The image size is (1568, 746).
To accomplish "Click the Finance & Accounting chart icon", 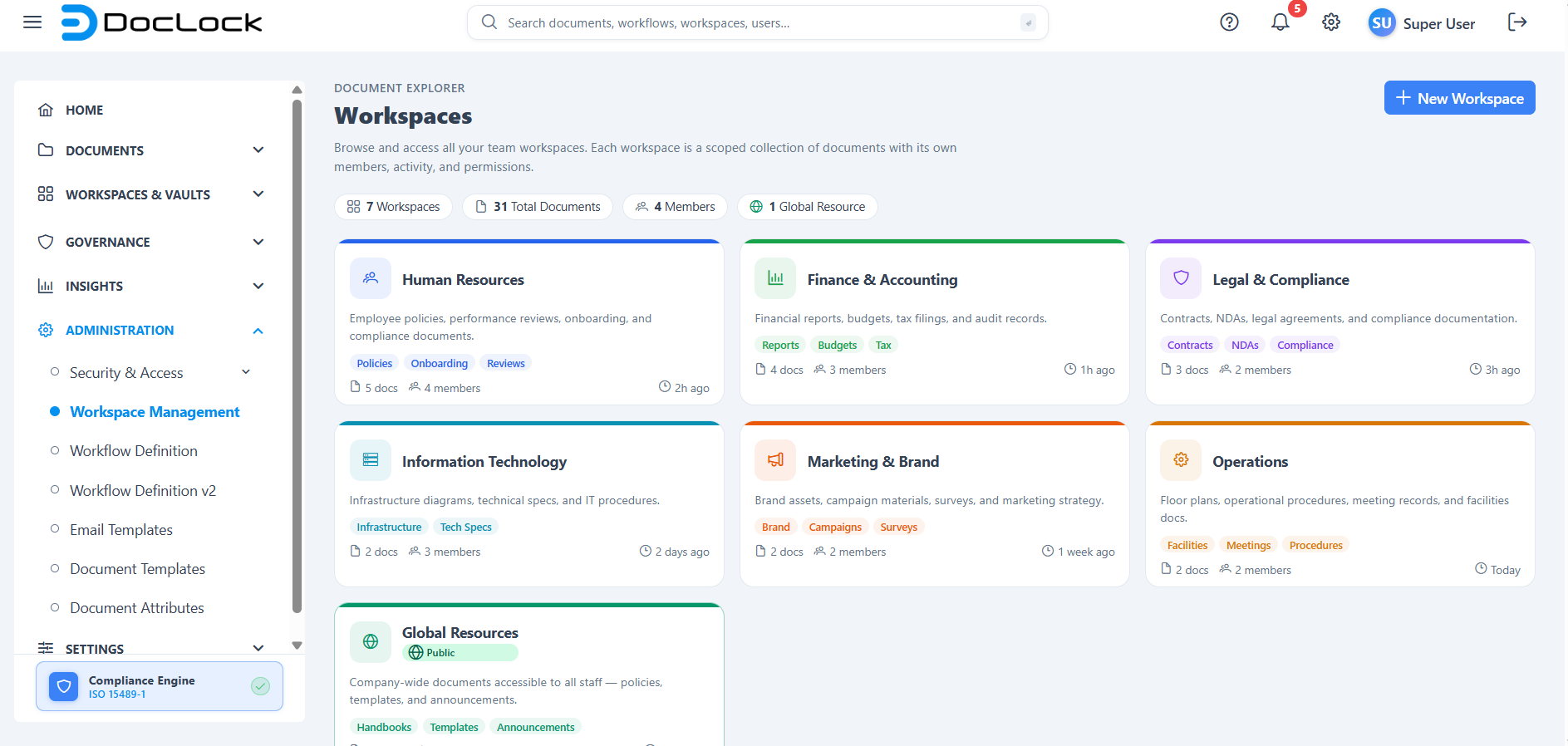I will (775, 278).
